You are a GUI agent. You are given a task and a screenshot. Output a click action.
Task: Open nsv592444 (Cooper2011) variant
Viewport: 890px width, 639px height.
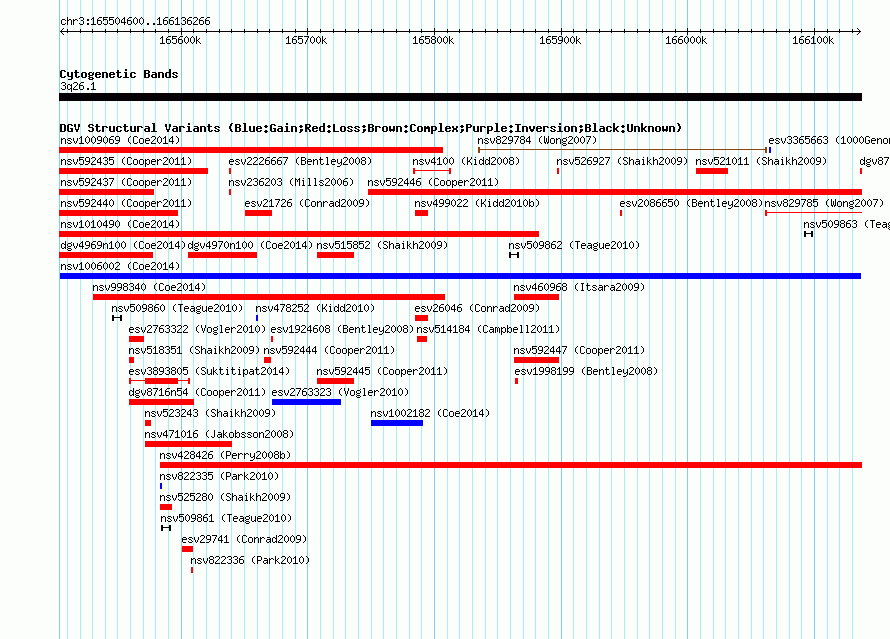click(329, 350)
